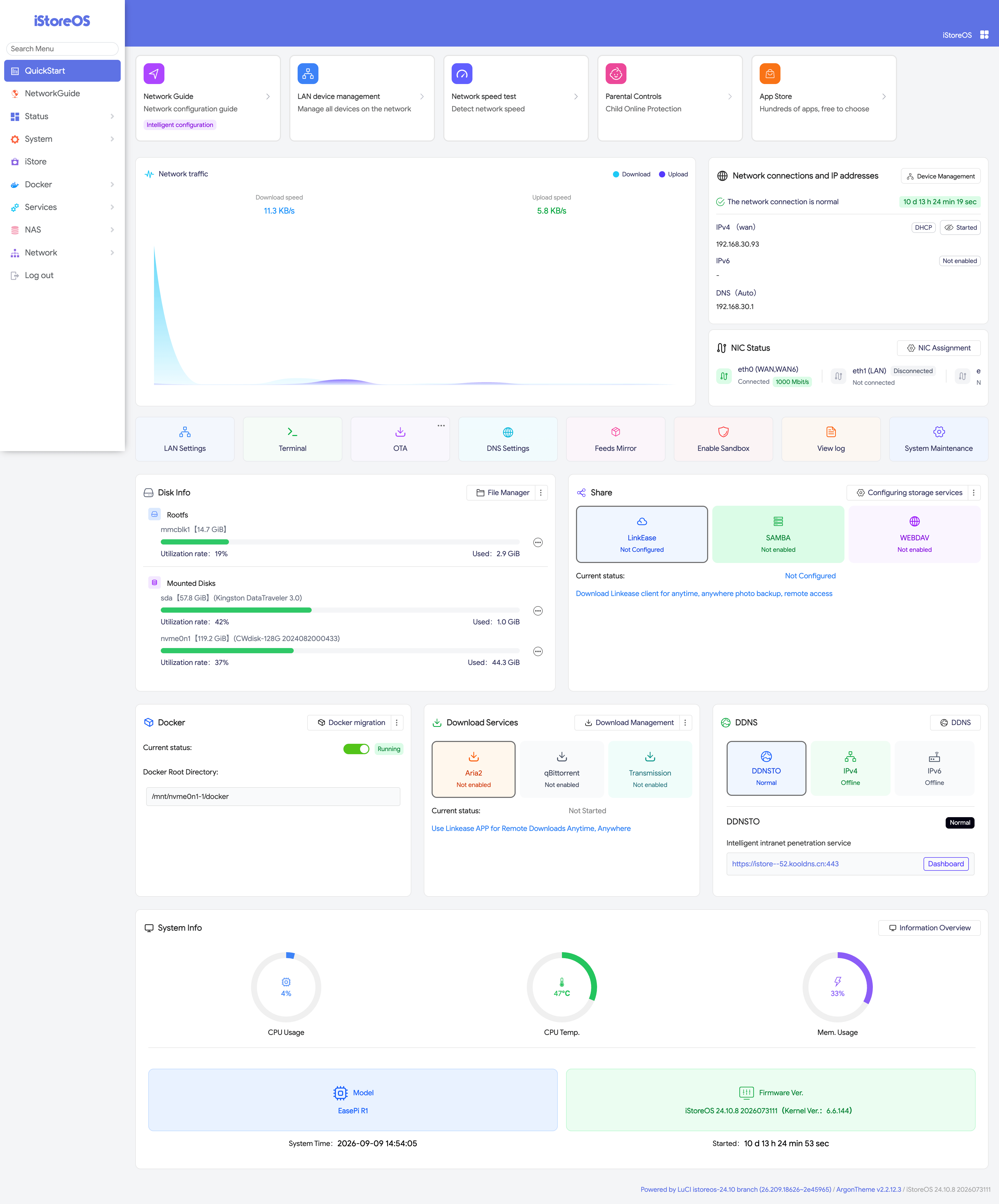Expand the Services sidebar menu
The image size is (999, 1204).
[62, 207]
